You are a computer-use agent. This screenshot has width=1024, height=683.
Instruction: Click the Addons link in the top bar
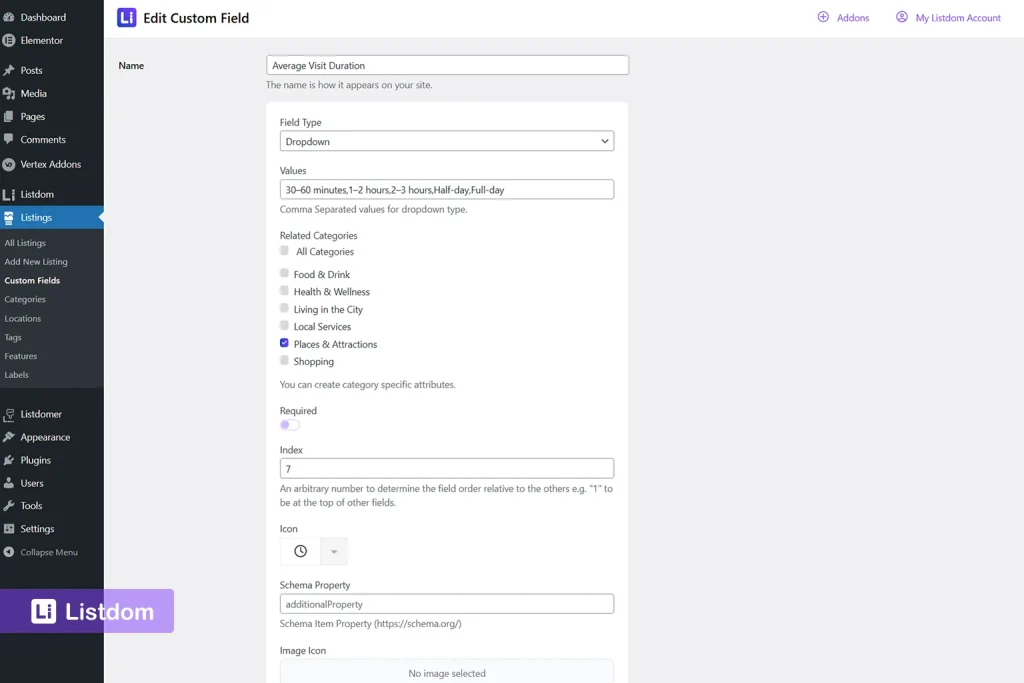point(847,17)
